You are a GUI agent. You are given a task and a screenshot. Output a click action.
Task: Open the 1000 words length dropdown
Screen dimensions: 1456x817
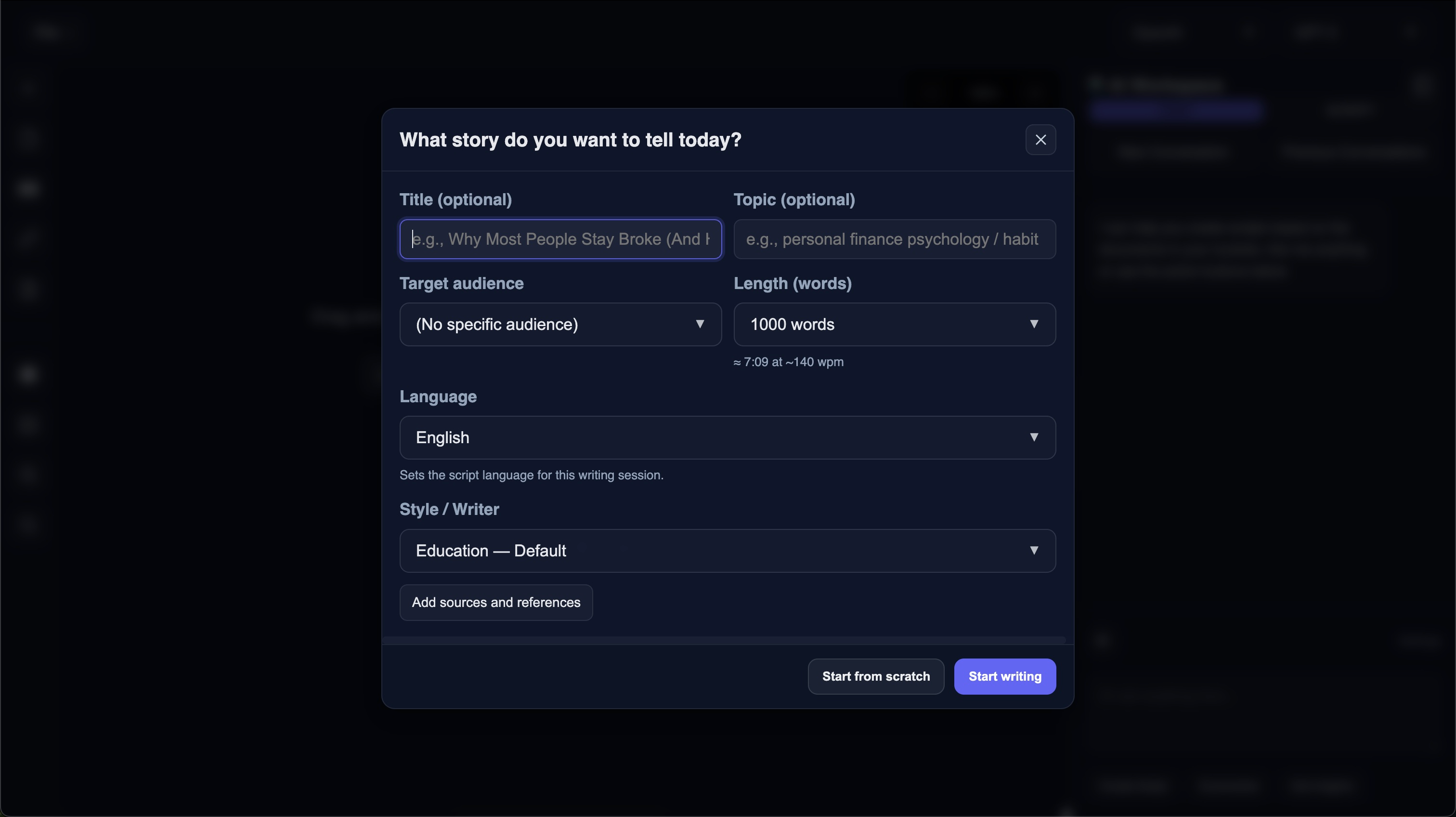tap(895, 324)
